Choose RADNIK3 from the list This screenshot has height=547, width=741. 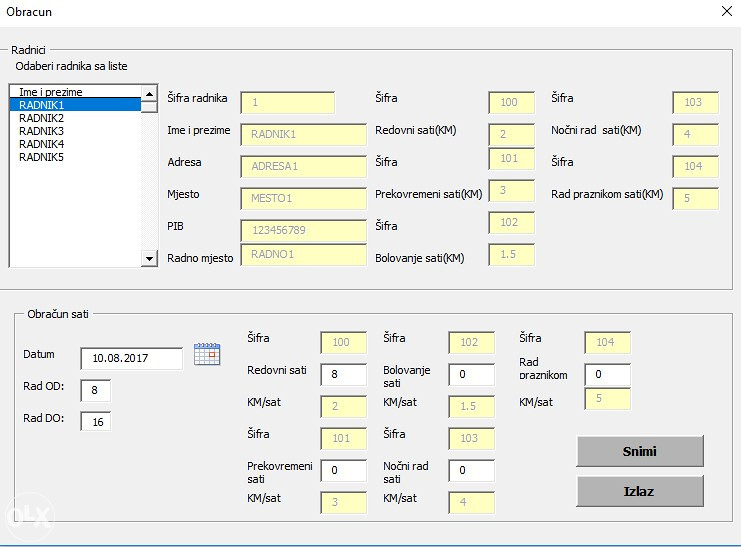pos(76,131)
